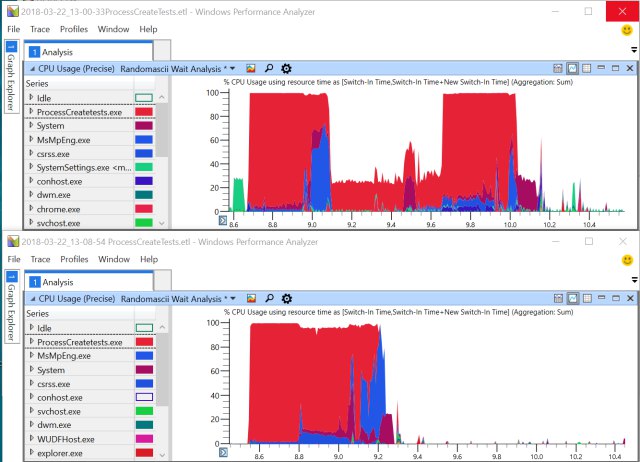Viewport: 640px width, 462px height.
Task: Close the CPU Usage panel in bottom window
Action: (x=630, y=298)
